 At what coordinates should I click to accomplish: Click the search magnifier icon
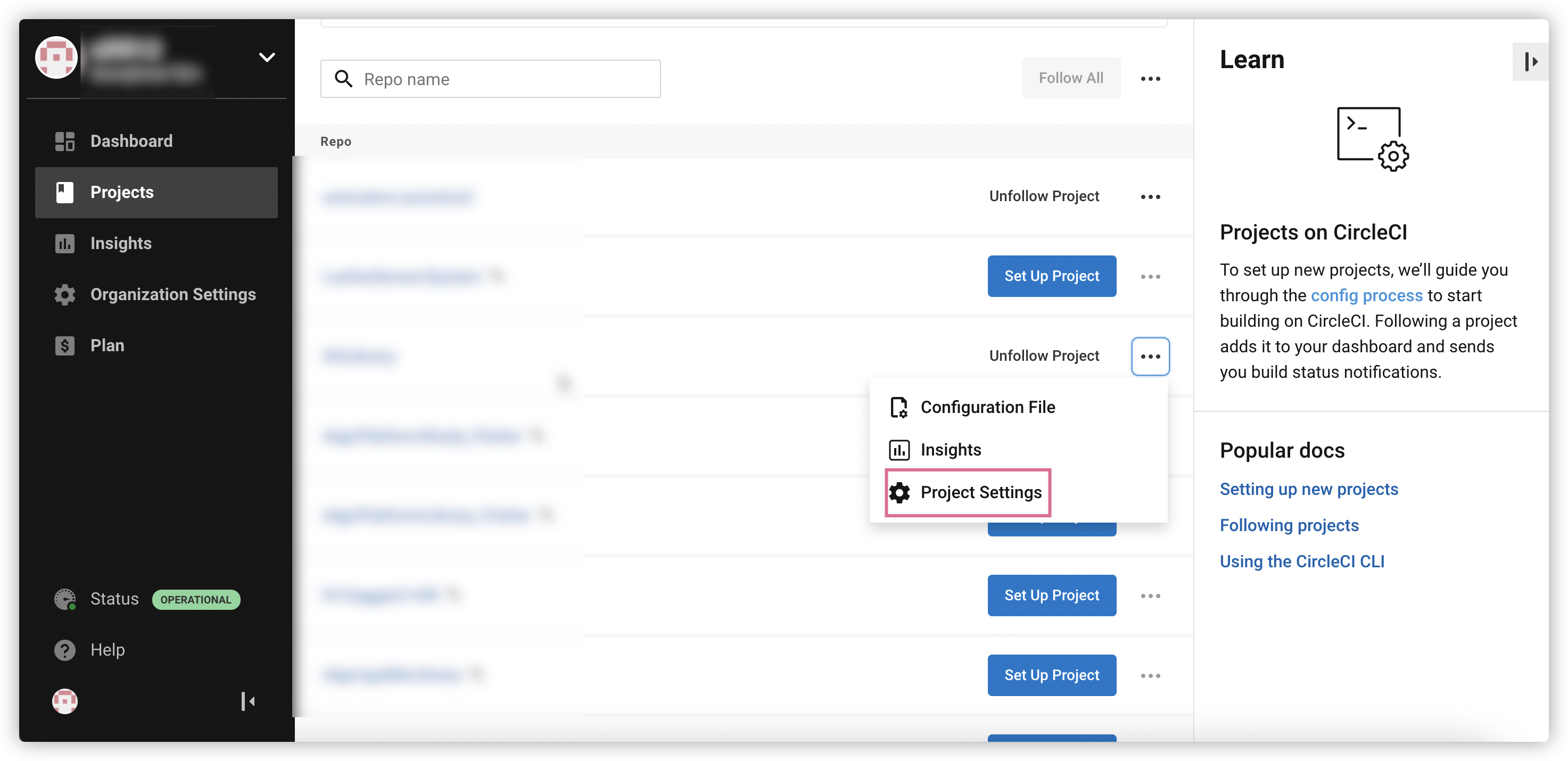tap(343, 79)
